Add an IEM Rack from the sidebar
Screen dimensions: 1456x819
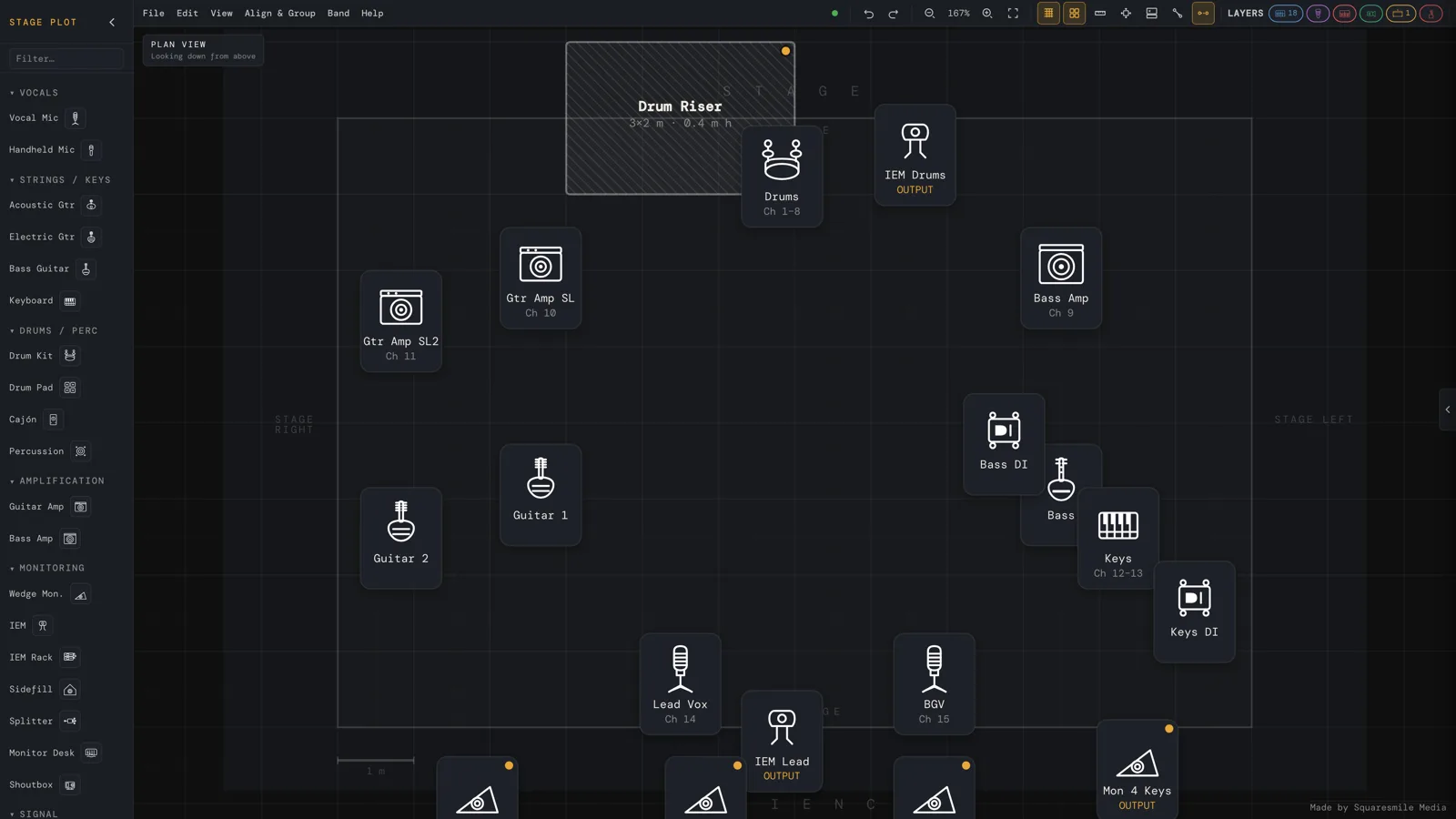44,657
